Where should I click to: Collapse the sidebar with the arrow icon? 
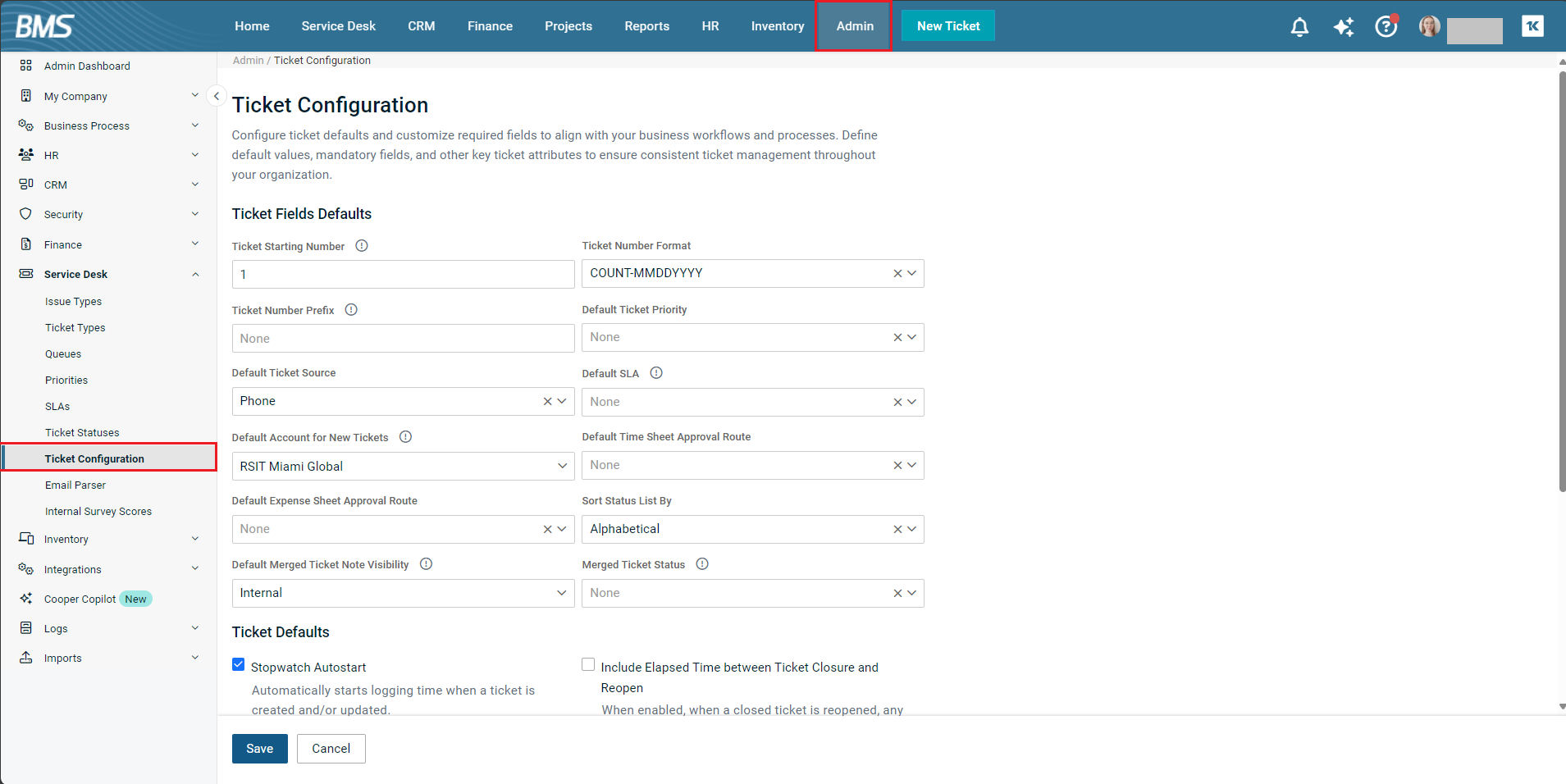(216, 96)
